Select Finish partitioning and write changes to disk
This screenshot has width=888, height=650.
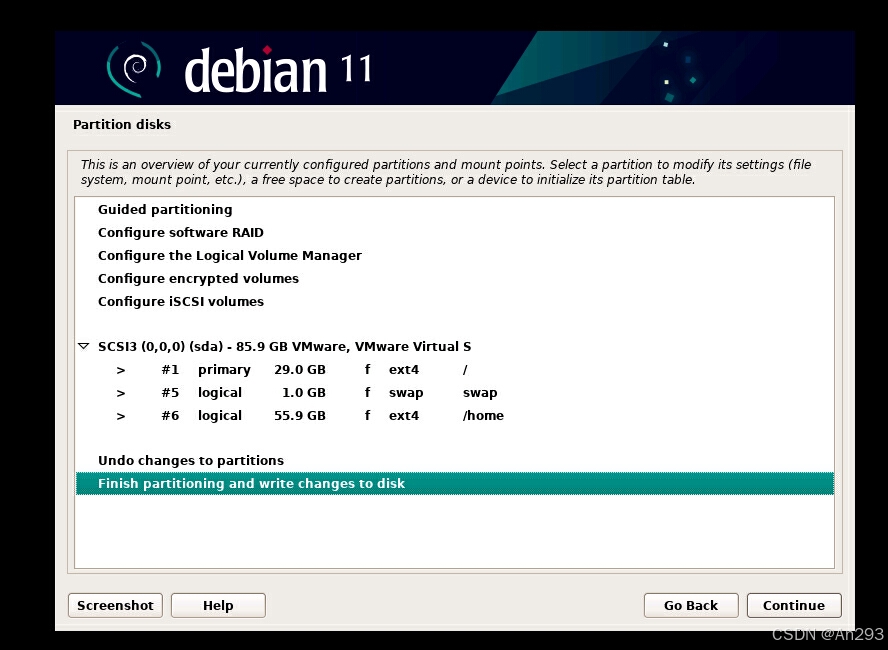(455, 484)
